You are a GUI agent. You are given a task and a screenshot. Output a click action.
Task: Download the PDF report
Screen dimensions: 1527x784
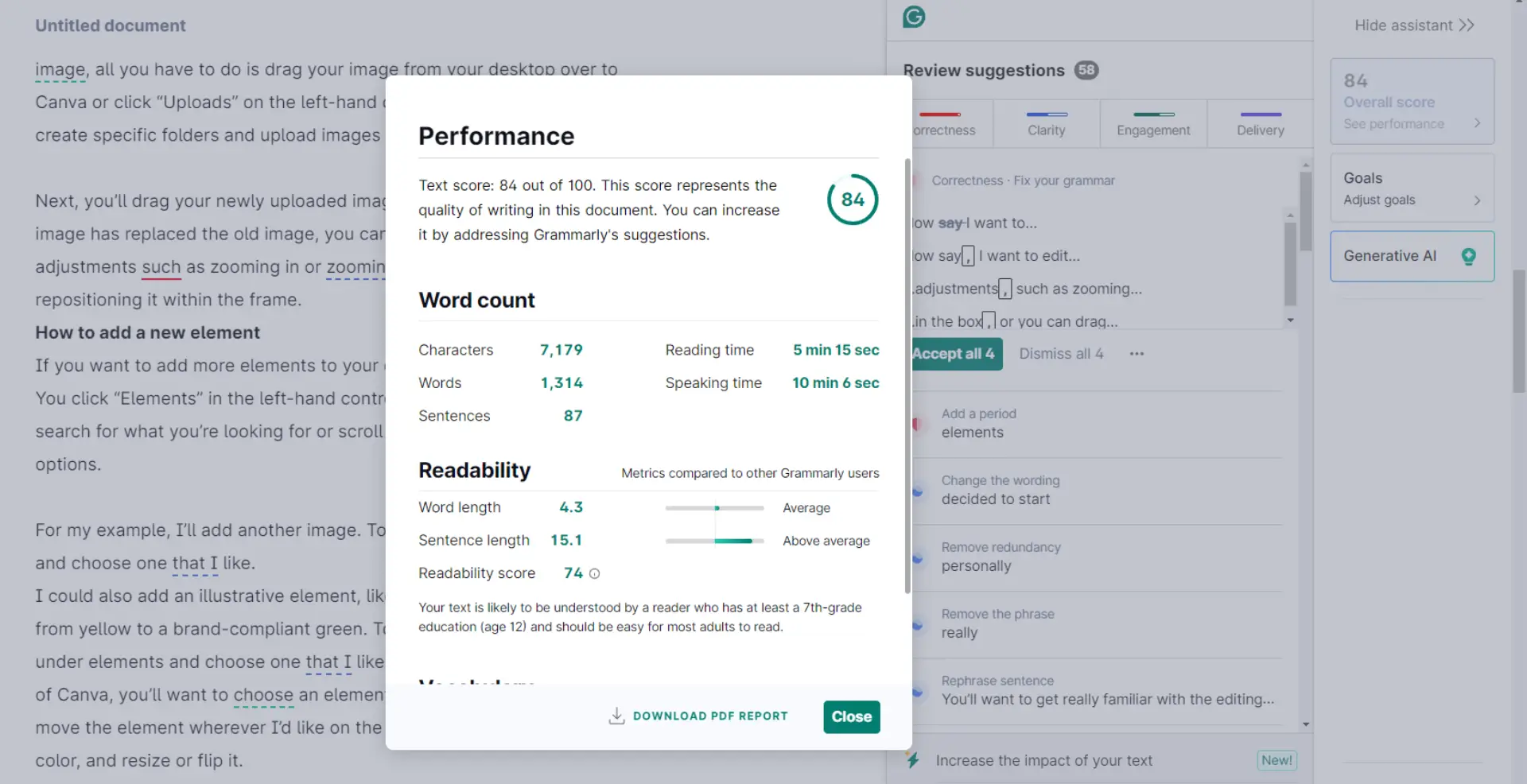pyautogui.click(x=698, y=716)
